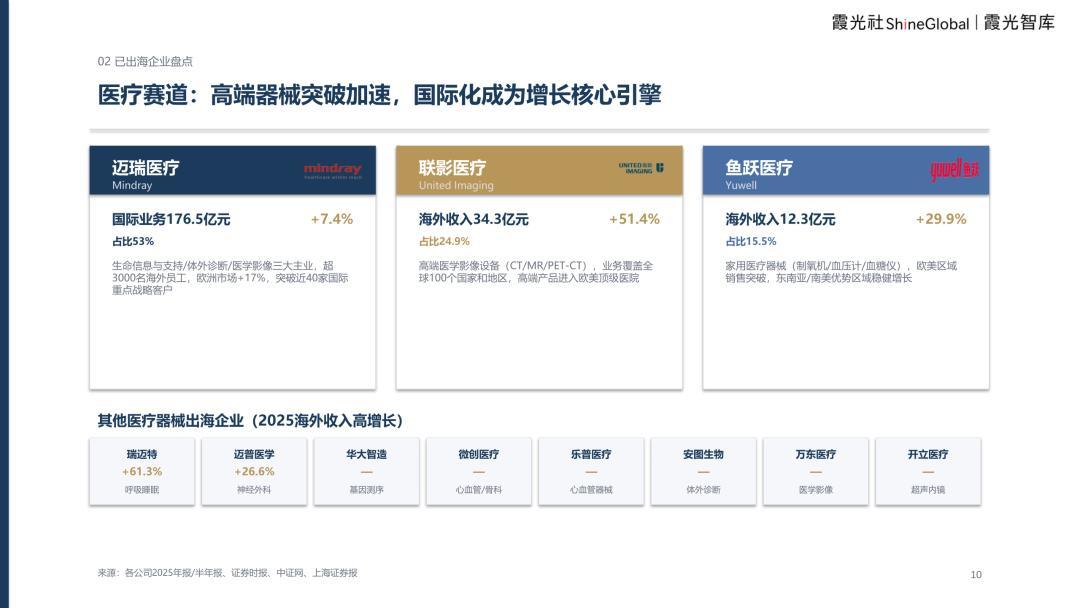Click the Yuwell red logo

(x=955, y=169)
